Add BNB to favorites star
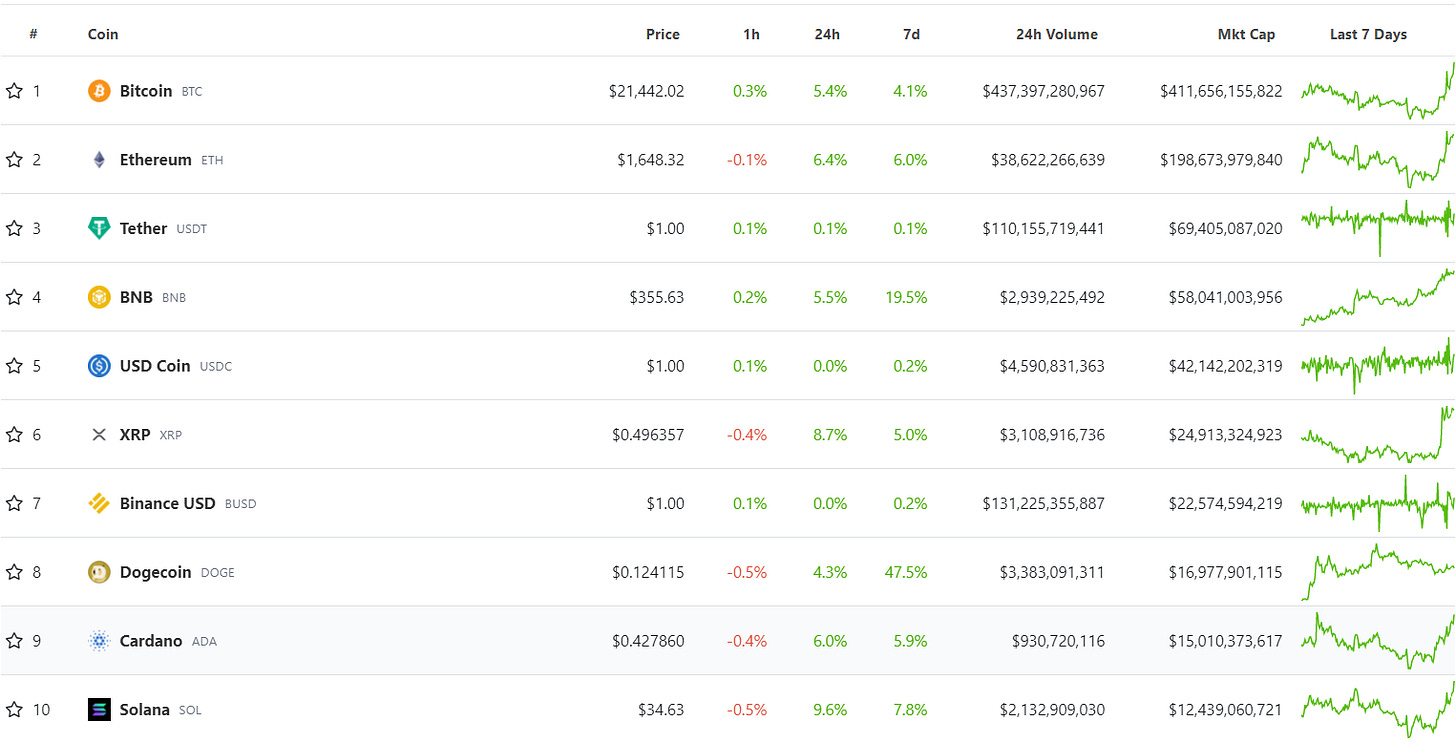1456x746 pixels. coord(14,297)
